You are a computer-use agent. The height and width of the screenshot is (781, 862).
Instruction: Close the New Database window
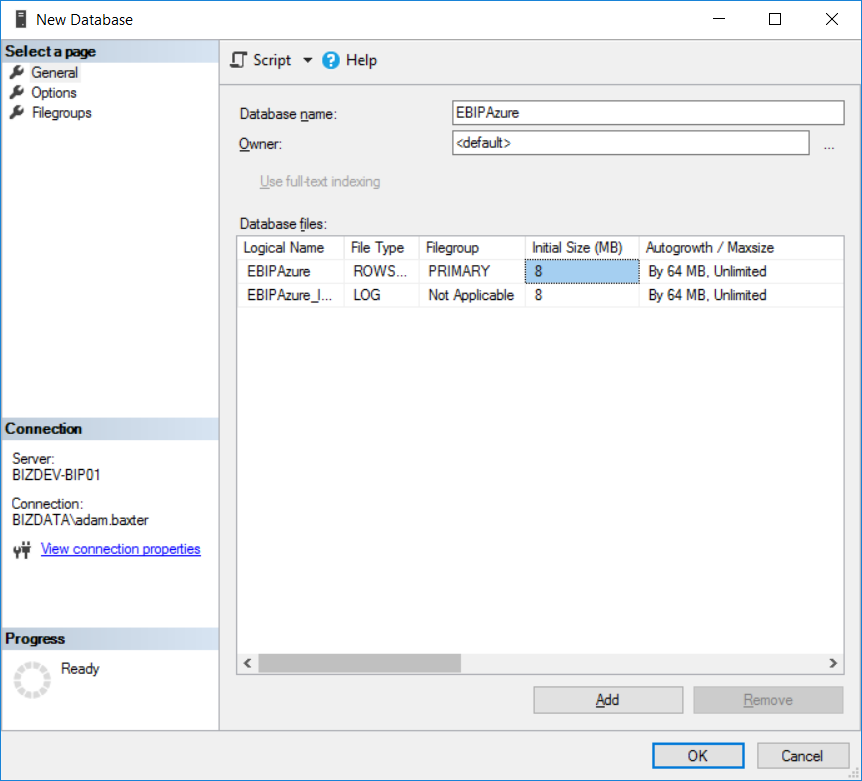tap(832, 19)
